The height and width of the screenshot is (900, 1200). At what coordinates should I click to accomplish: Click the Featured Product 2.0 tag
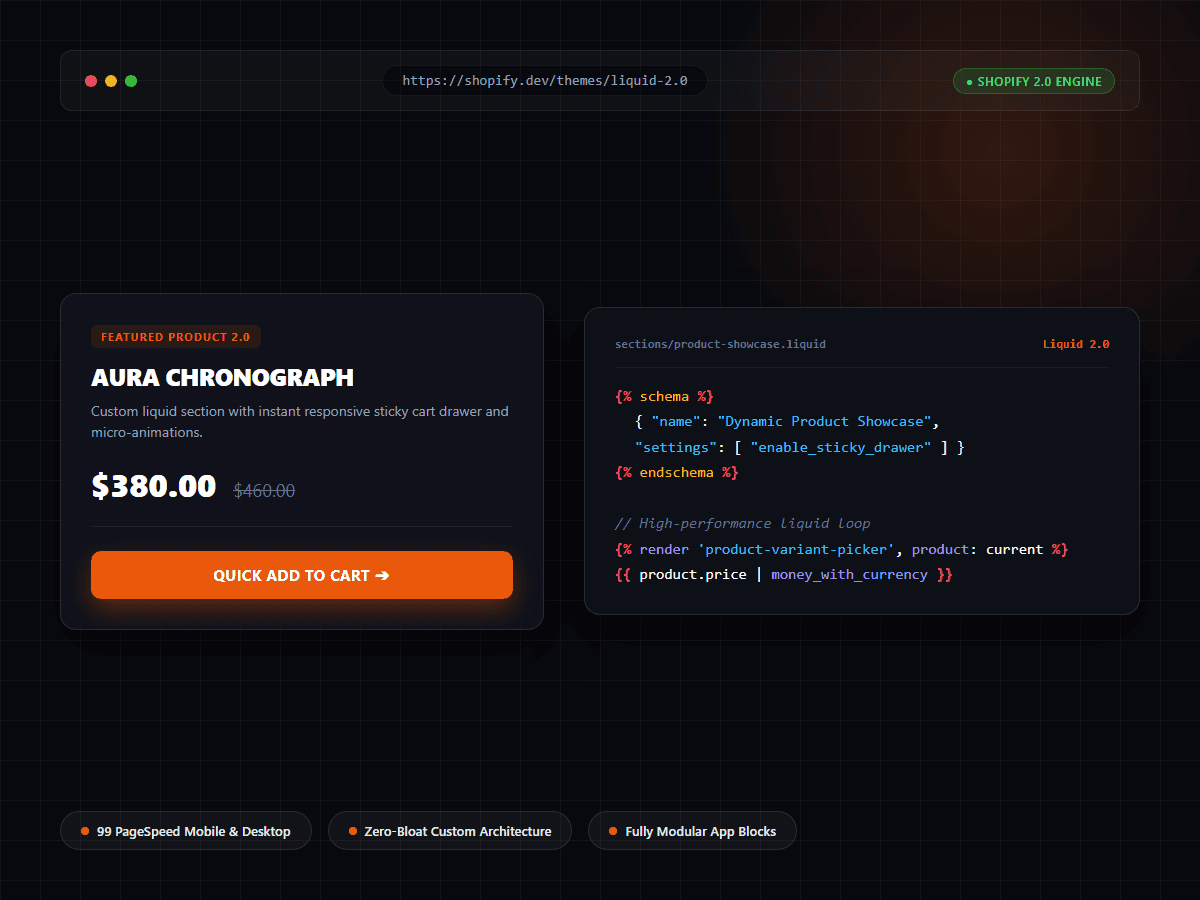176,337
